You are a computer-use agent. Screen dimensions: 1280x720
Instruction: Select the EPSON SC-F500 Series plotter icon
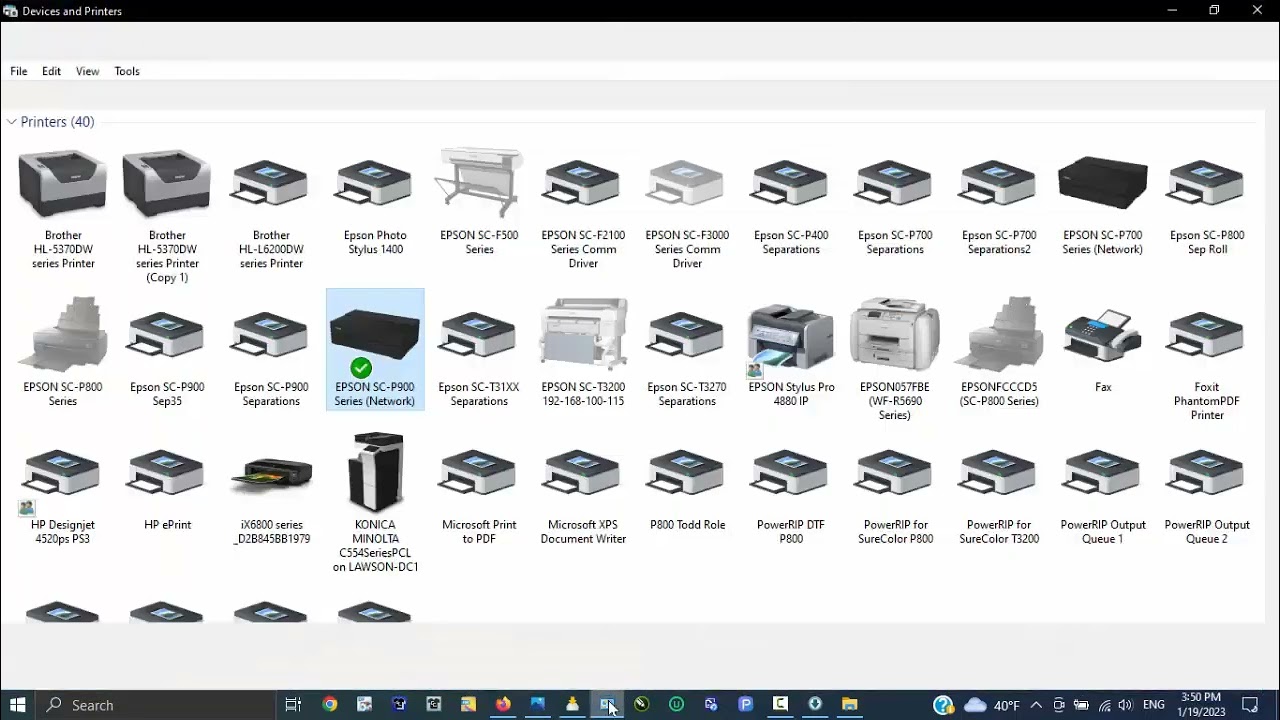(479, 184)
